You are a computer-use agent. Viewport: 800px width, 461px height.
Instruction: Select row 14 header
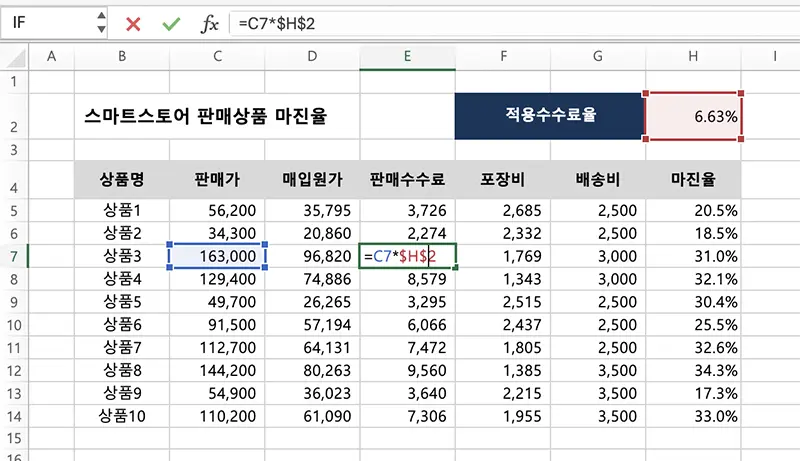pyautogui.click(x=14, y=416)
